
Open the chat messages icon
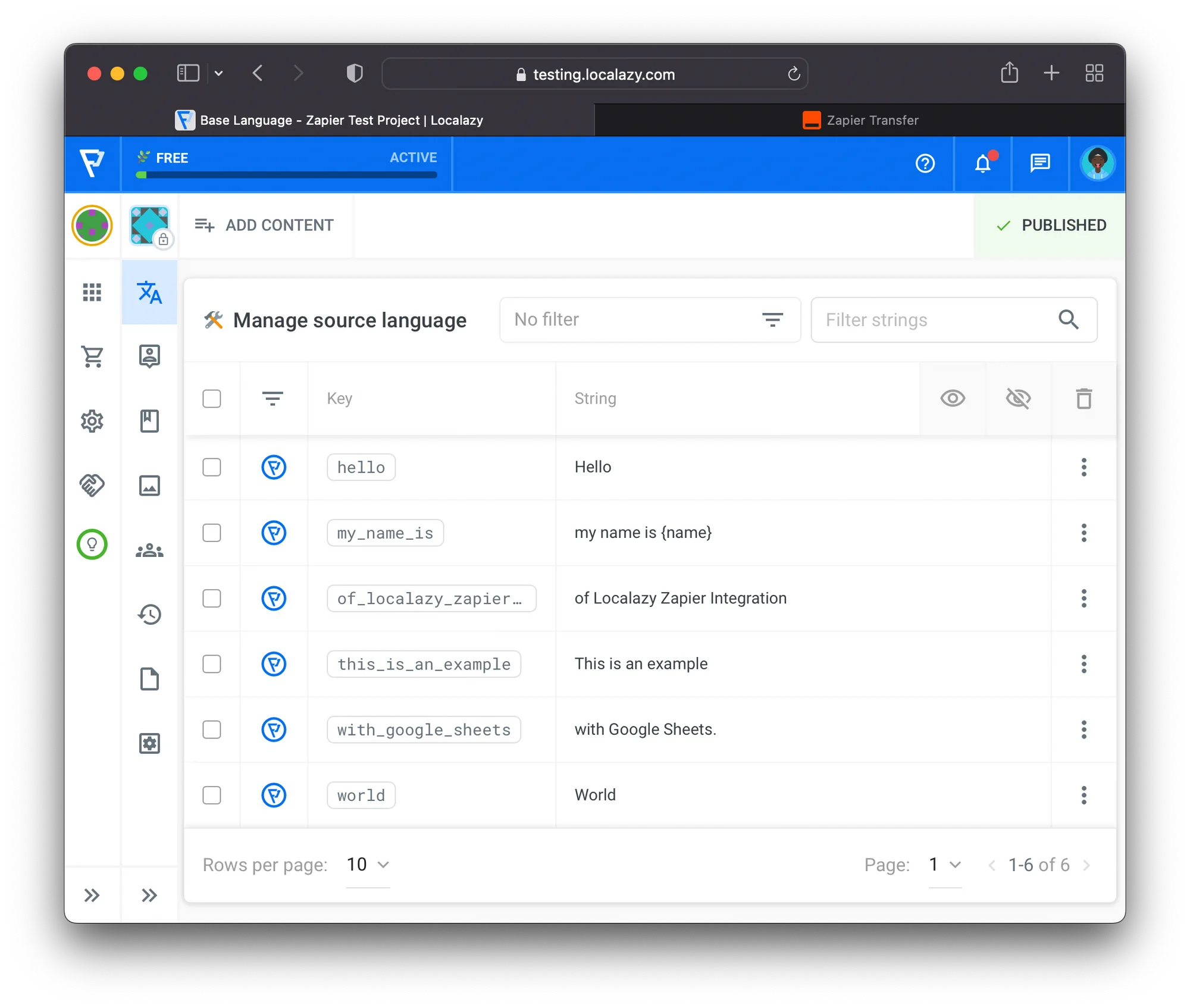tap(1039, 163)
